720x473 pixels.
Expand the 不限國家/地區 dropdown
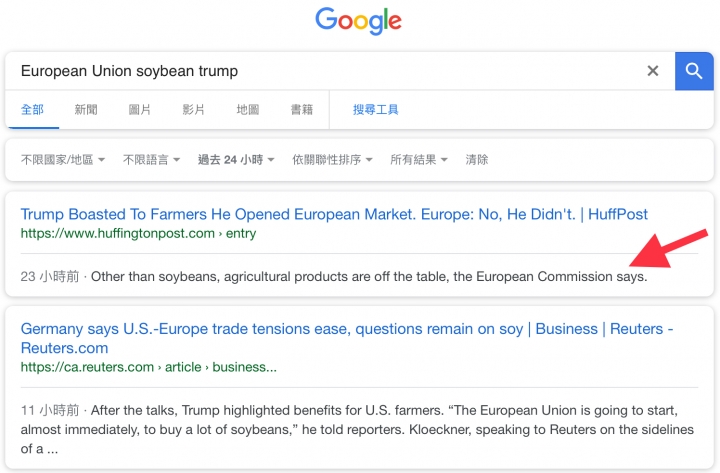pos(63,160)
